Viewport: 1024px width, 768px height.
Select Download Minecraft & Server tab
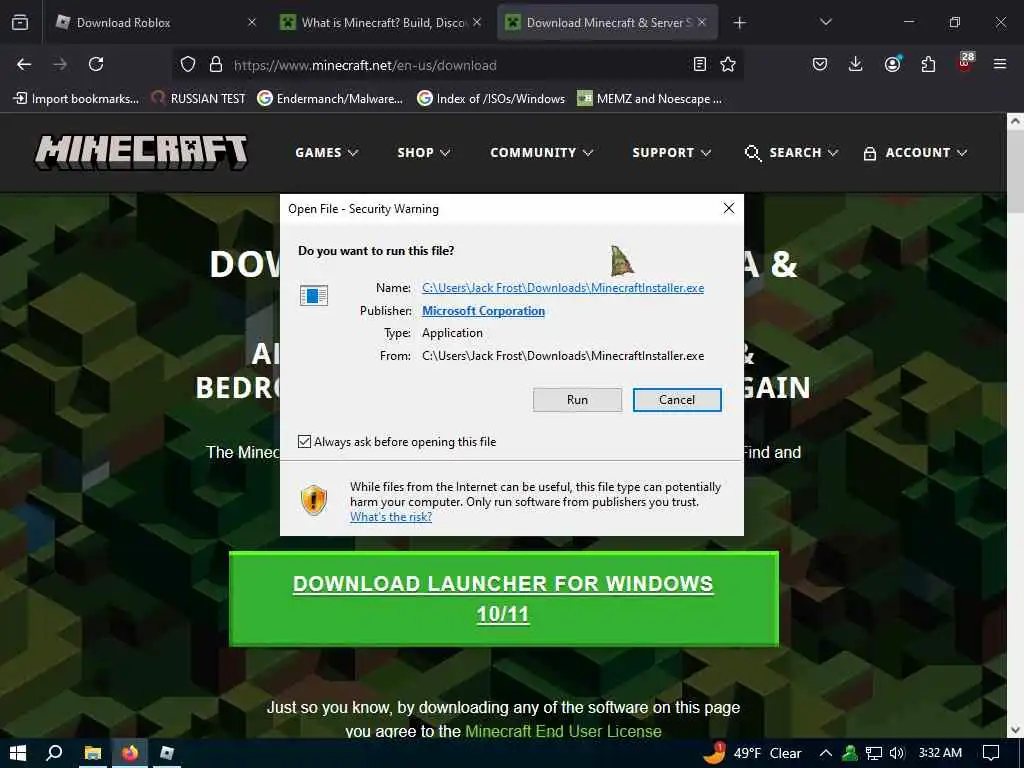608,22
